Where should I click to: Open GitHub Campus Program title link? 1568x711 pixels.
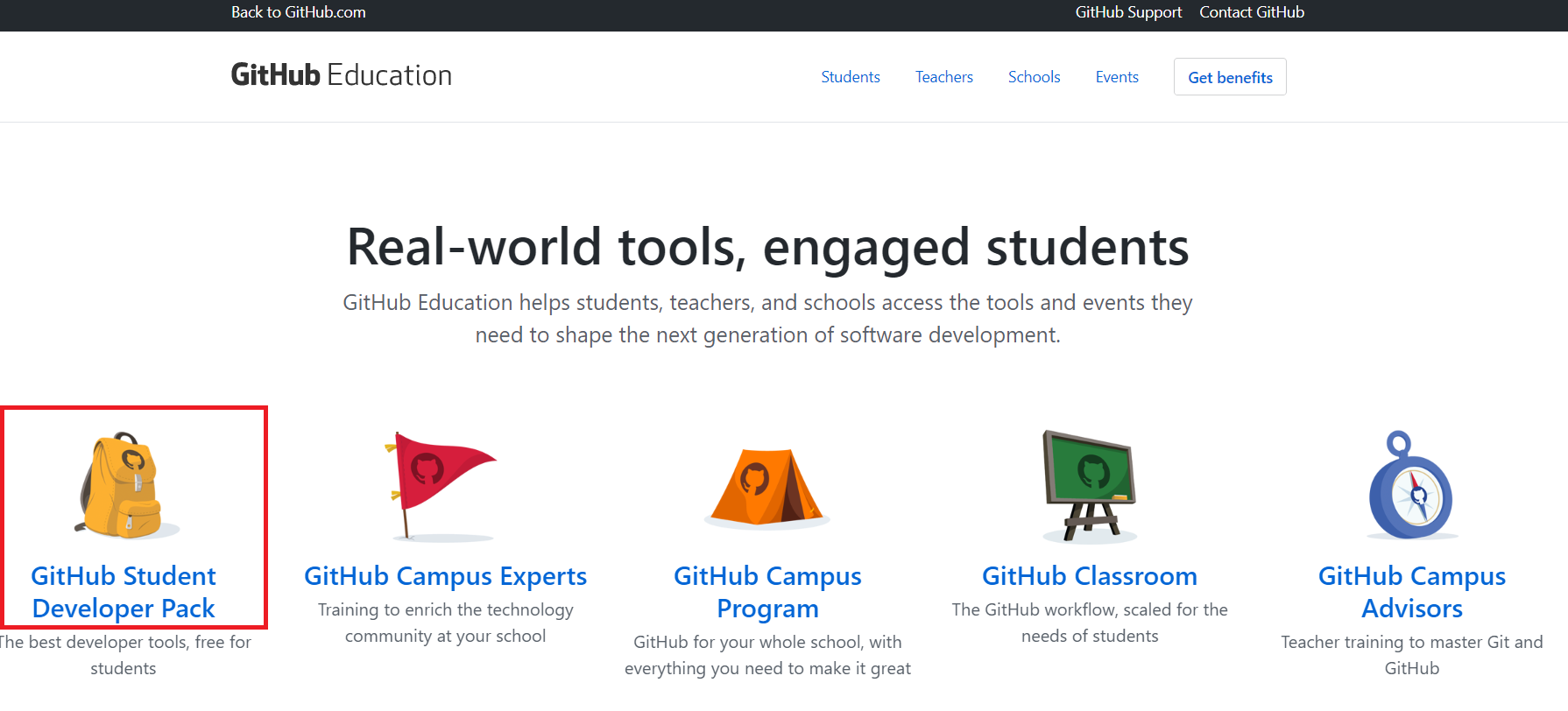[x=767, y=592]
